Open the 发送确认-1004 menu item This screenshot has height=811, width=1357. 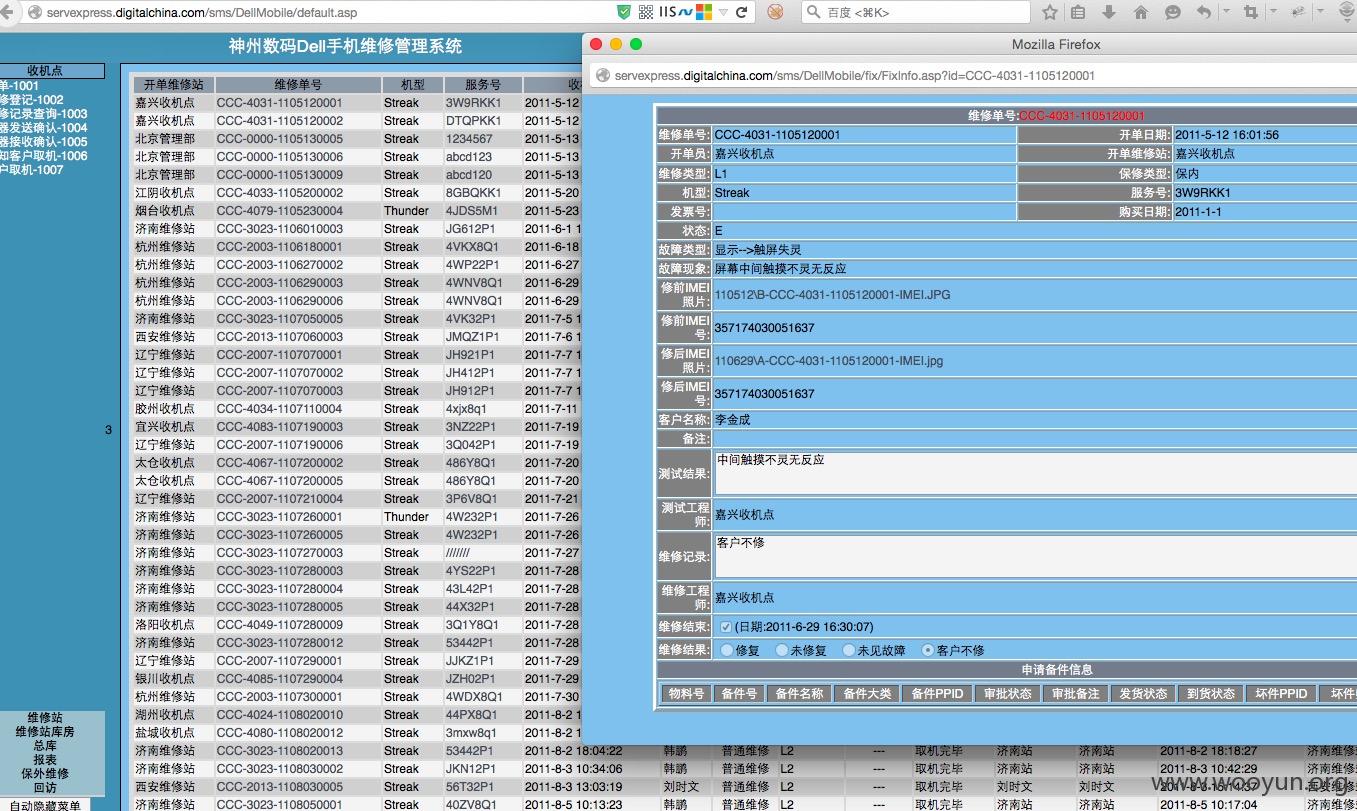click(44, 128)
